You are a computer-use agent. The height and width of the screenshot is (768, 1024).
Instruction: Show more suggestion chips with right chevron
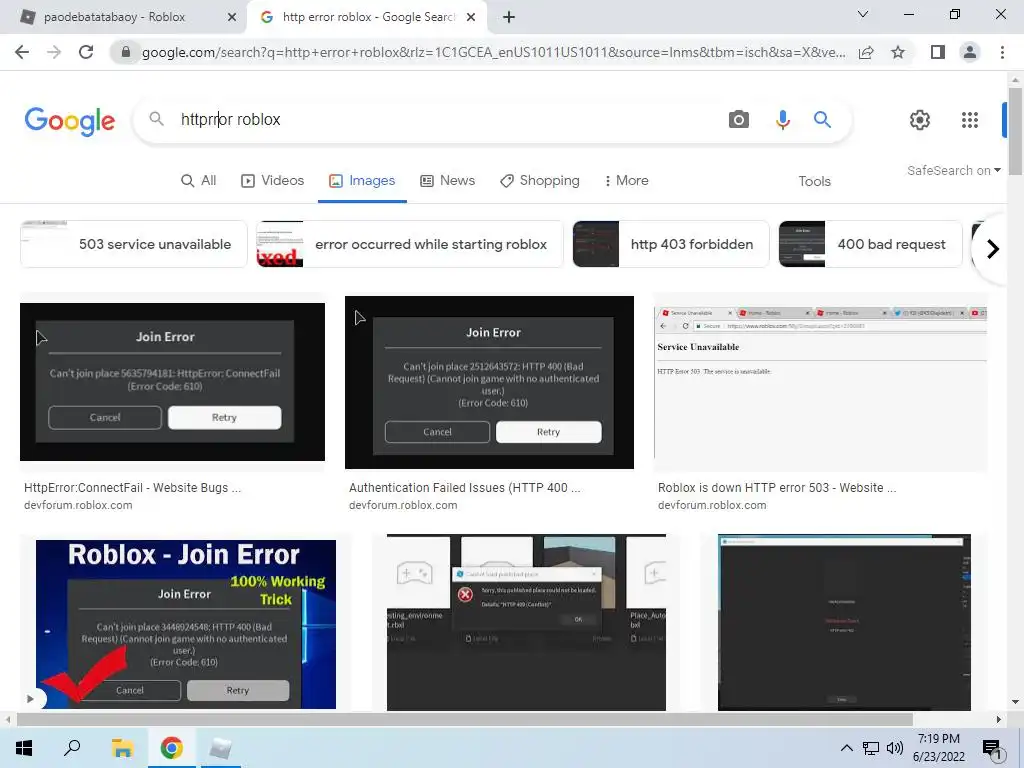(992, 249)
